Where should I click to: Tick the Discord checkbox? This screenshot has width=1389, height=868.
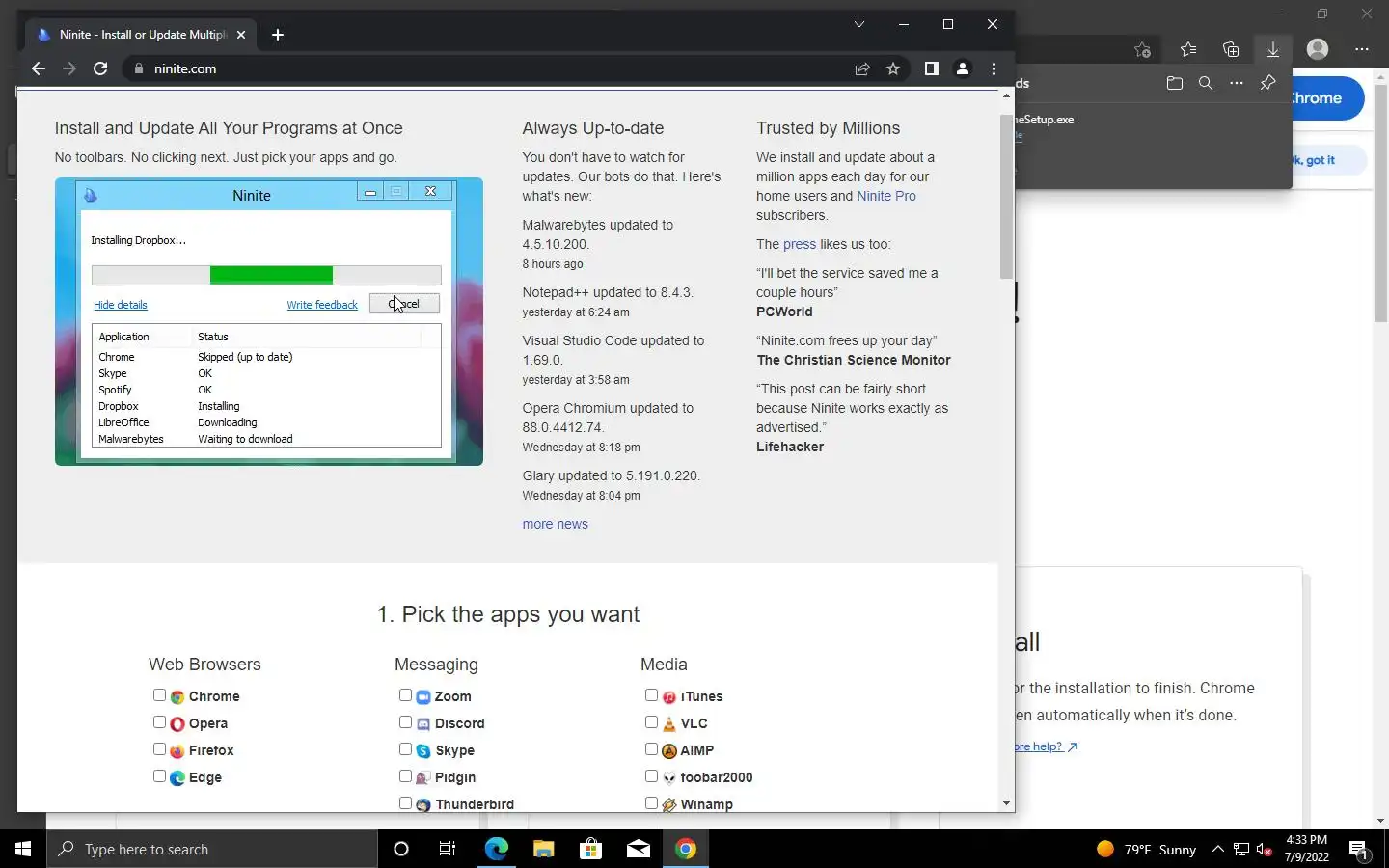click(405, 722)
